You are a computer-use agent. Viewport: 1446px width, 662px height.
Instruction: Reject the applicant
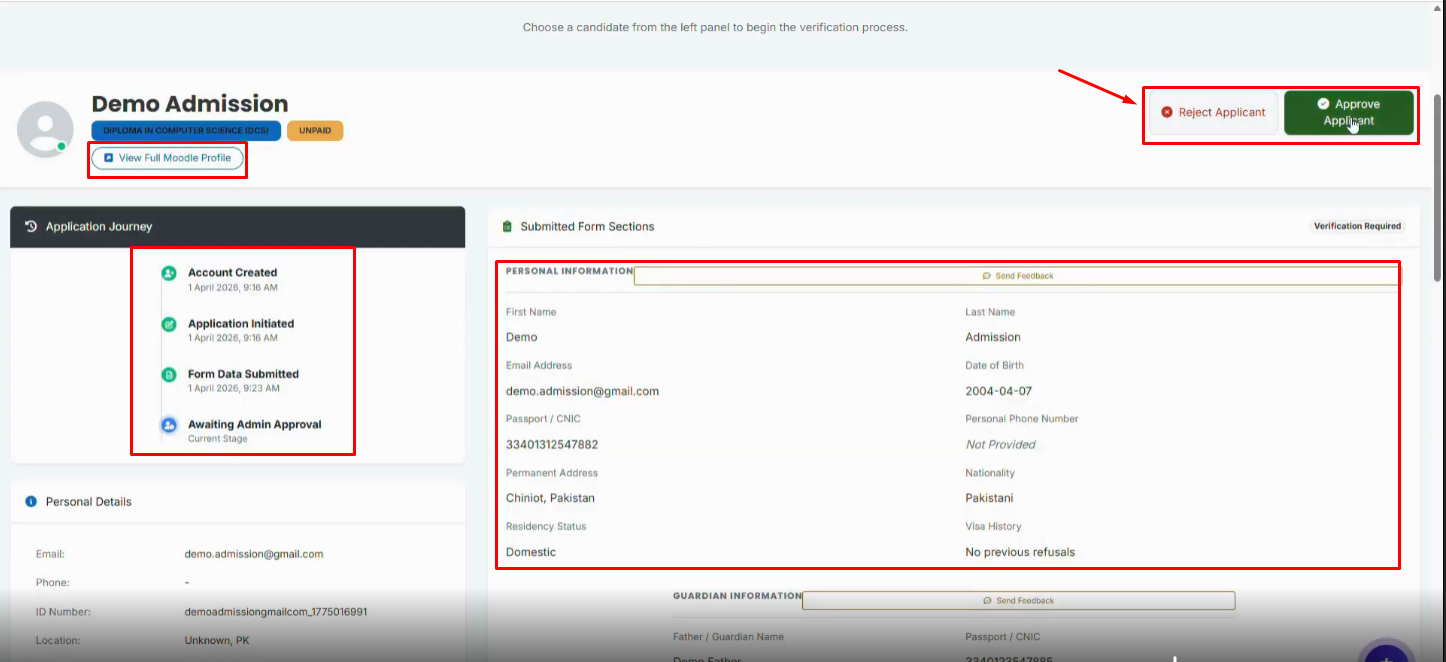(1213, 112)
